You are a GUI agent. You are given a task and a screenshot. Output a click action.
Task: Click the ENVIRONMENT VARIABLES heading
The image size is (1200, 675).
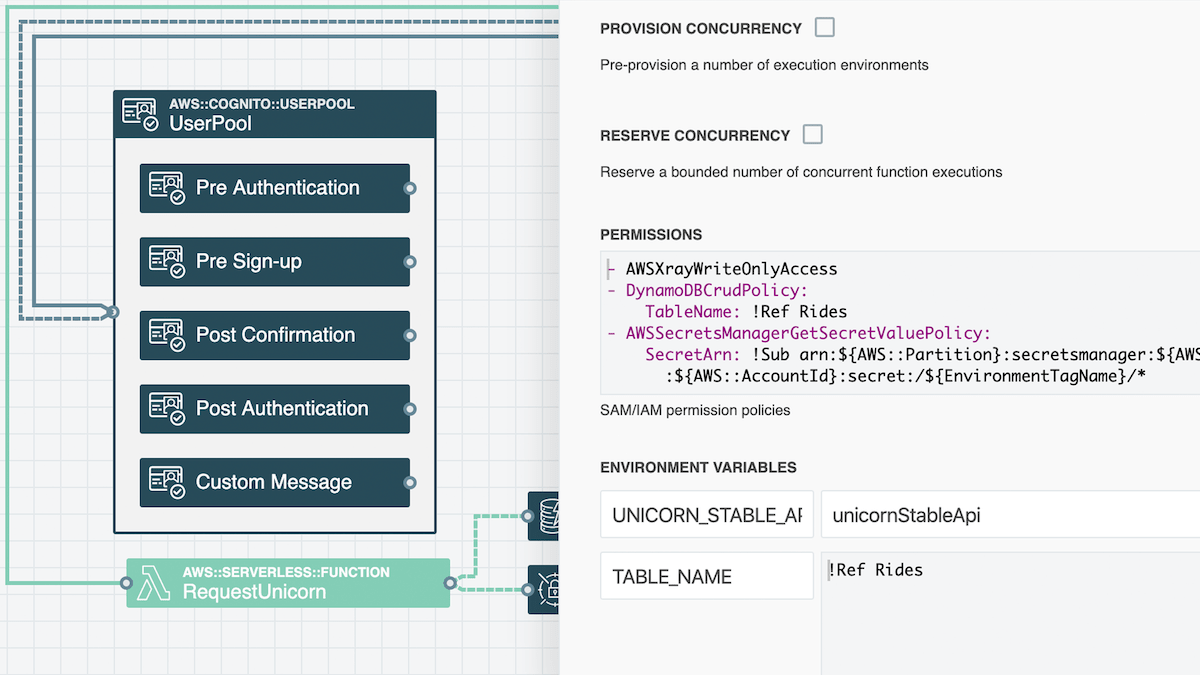click(698, 468)
